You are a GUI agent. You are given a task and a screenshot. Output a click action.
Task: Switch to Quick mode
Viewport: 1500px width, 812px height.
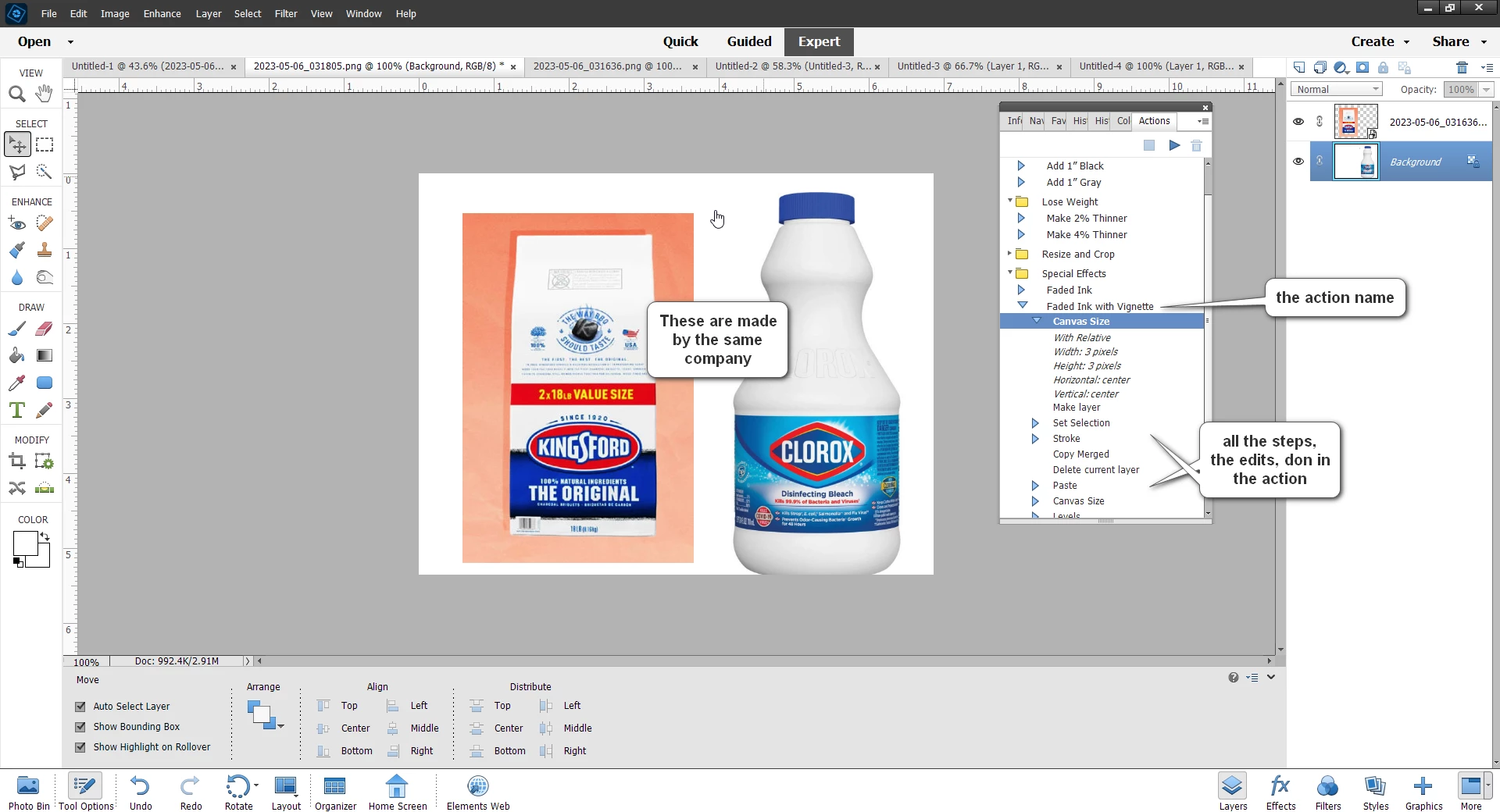680,41
